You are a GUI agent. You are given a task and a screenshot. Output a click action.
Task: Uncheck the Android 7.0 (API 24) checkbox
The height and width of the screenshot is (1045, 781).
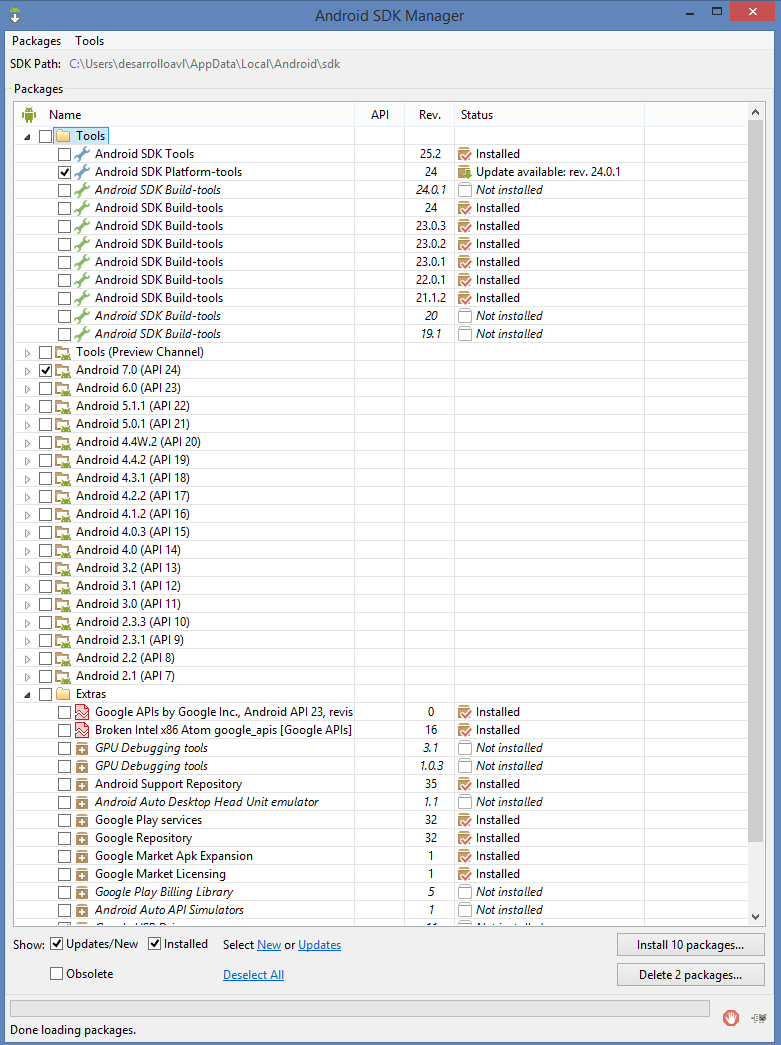click(45, 370)
